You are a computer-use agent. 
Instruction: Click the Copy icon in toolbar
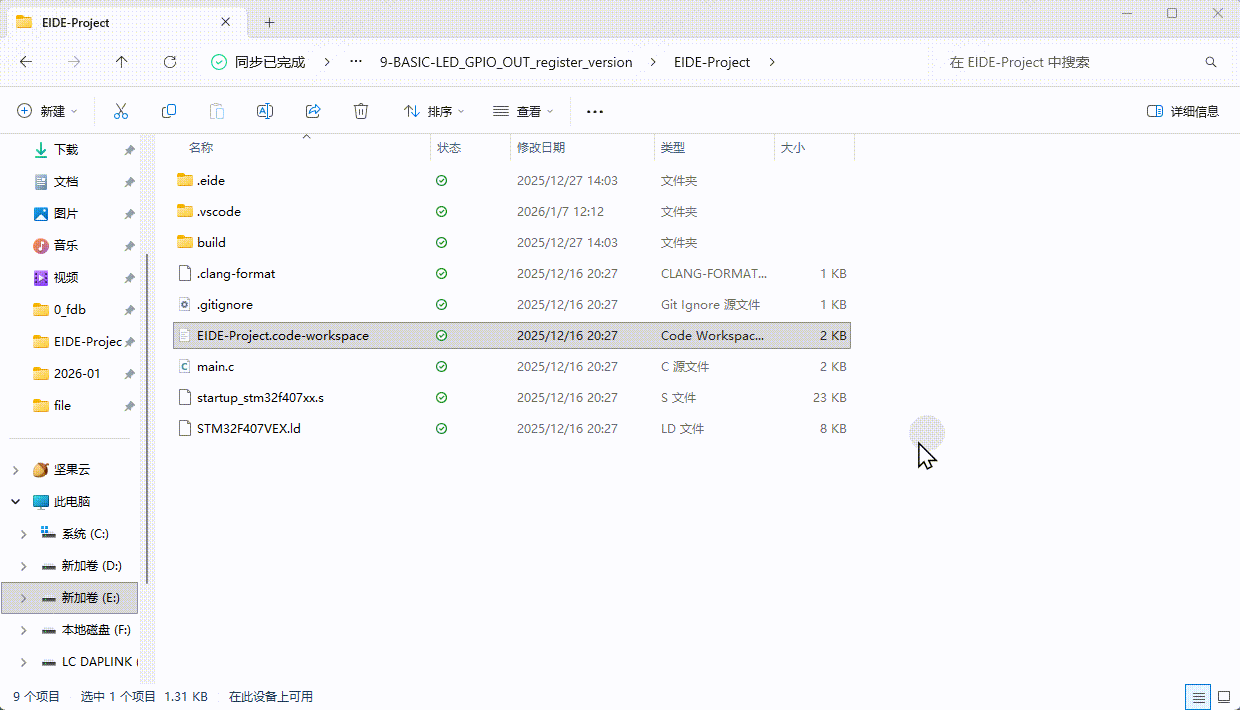(169, 111)
